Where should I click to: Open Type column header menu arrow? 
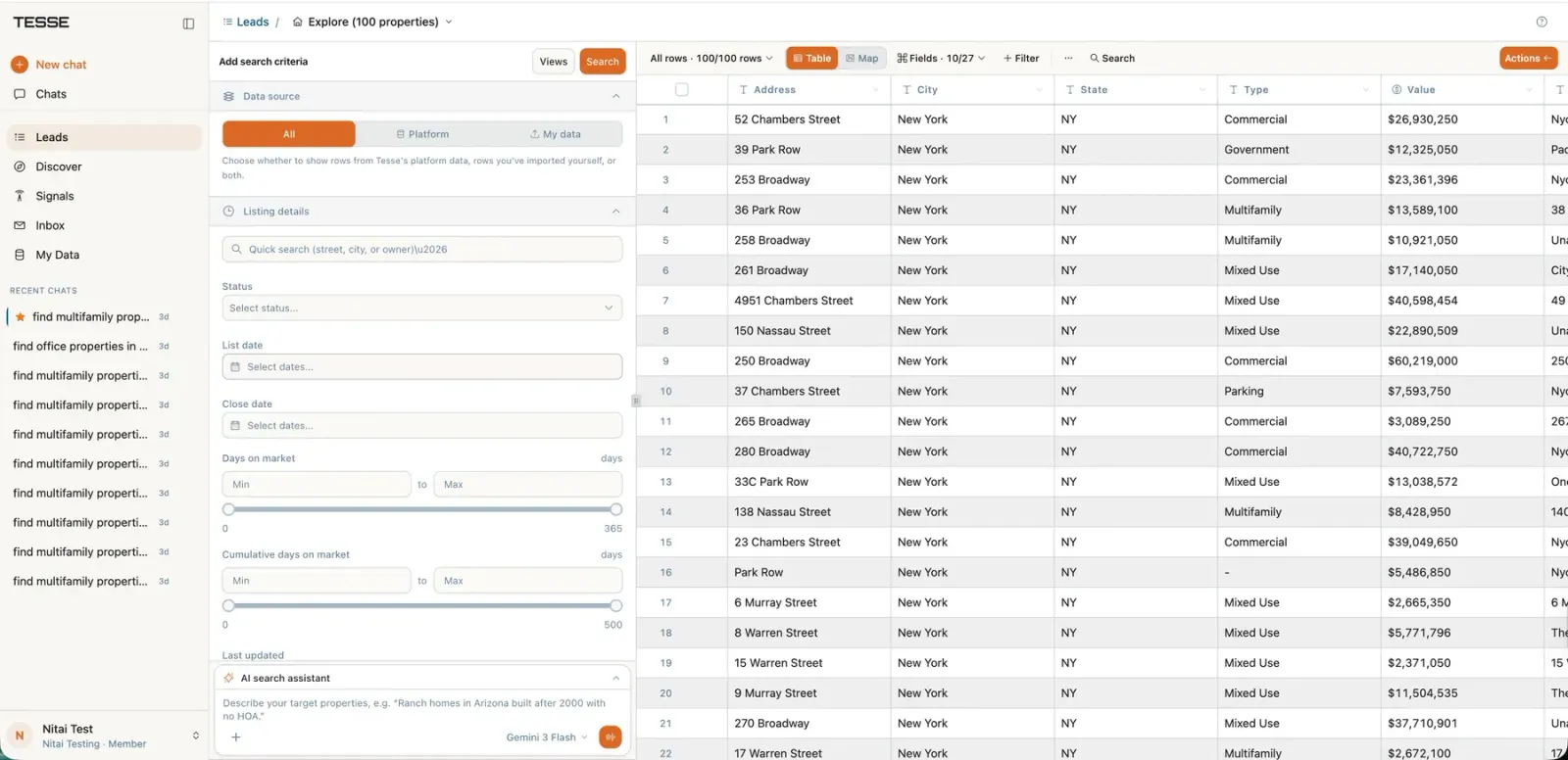point(1366,90)
